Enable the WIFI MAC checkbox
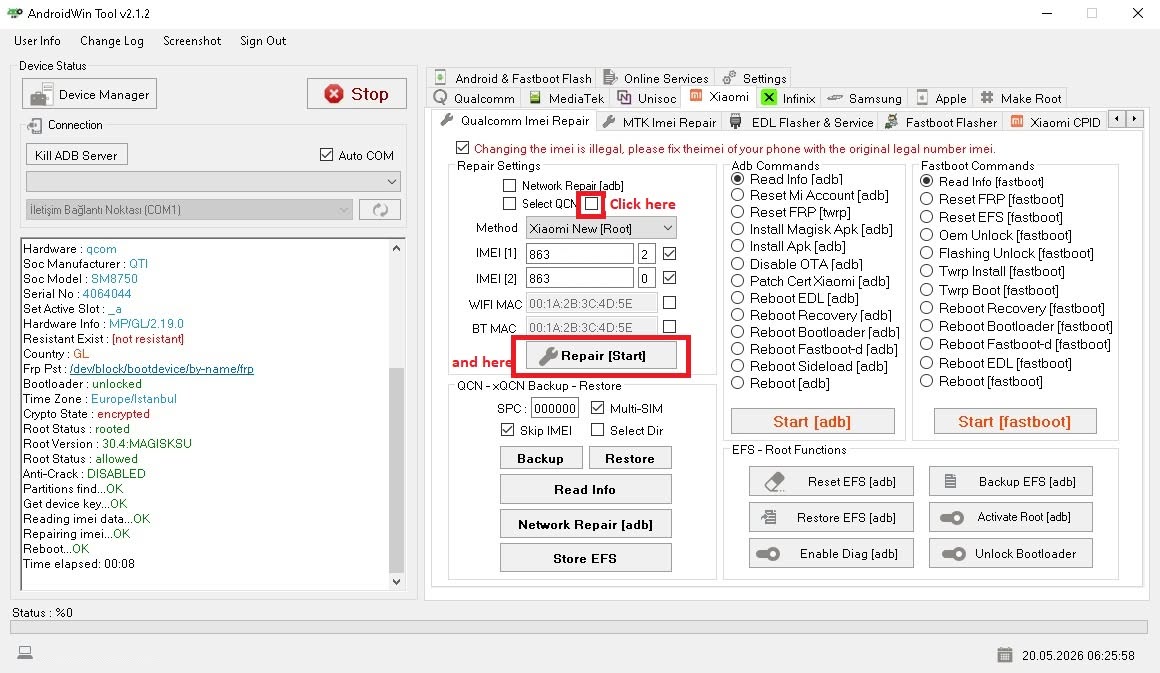 pos(670,302)
